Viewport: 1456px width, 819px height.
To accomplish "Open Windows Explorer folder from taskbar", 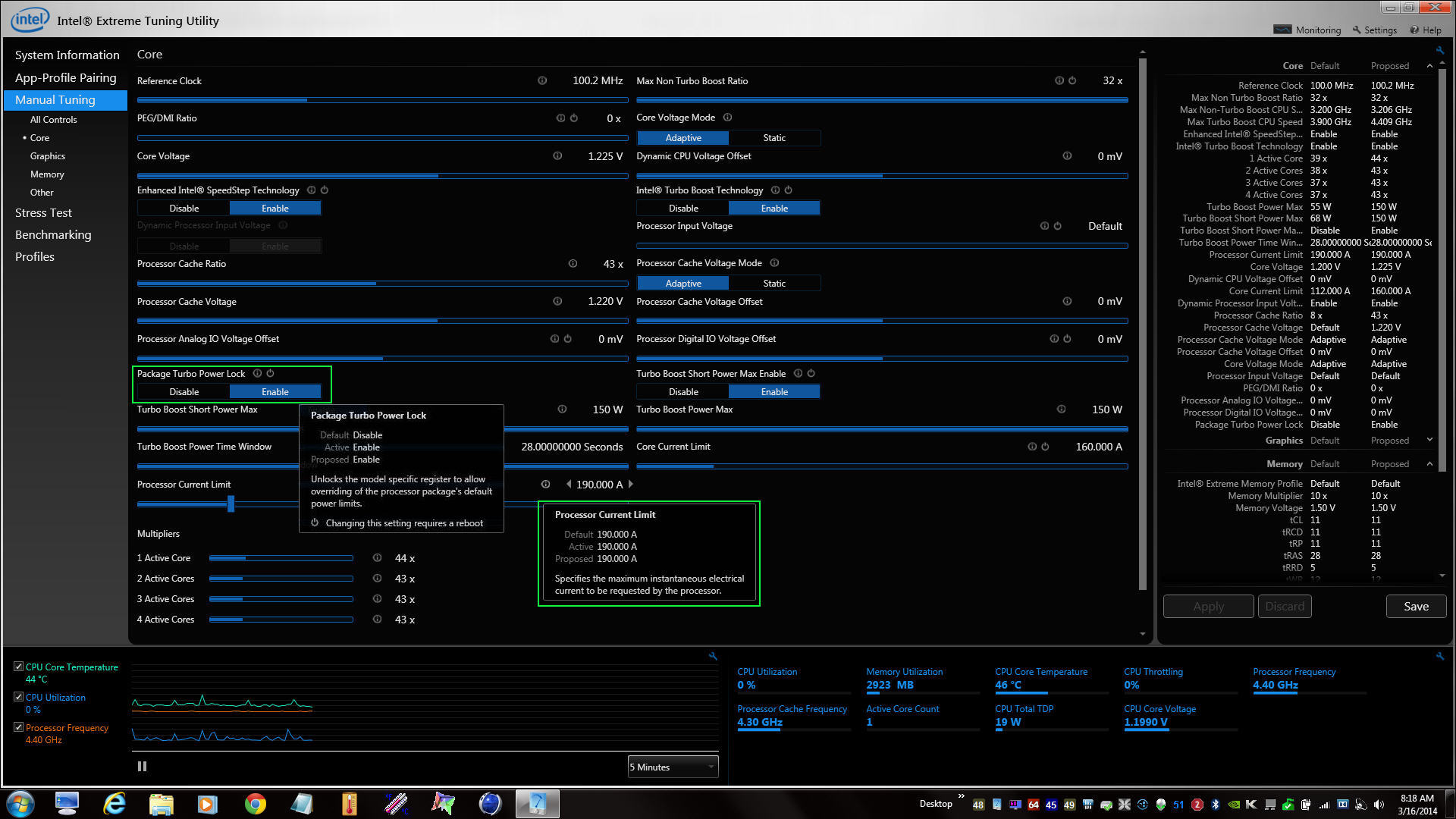I will pyautogui.click(x=161, y=804).
